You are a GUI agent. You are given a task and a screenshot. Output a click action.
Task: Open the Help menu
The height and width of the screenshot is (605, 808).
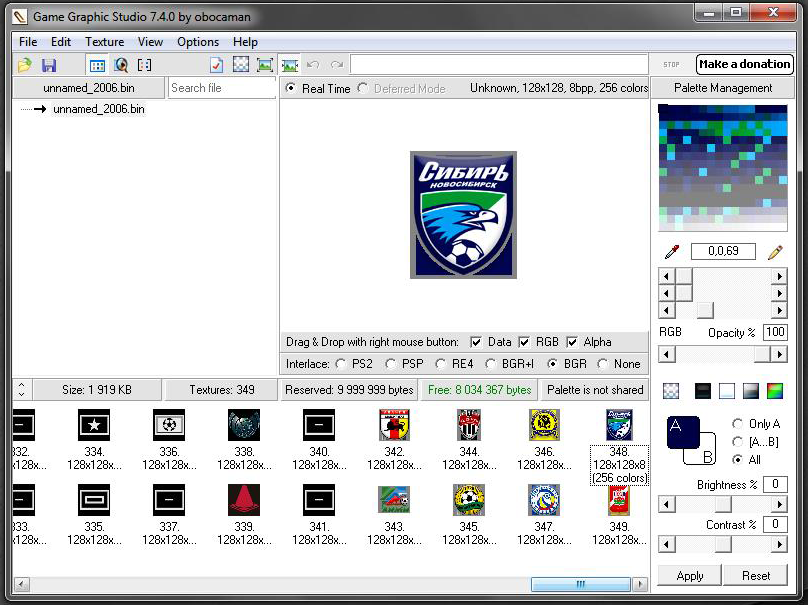tap(245, 42)
